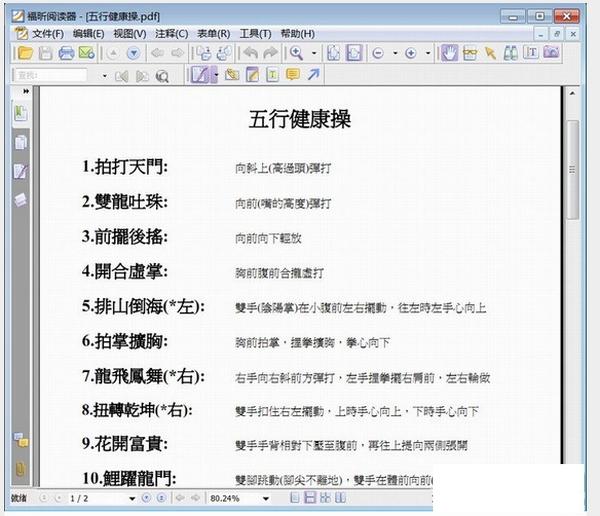Screen dimensions: 600x516
Task: Zoom in with the plus button
Action: point(411,53)
